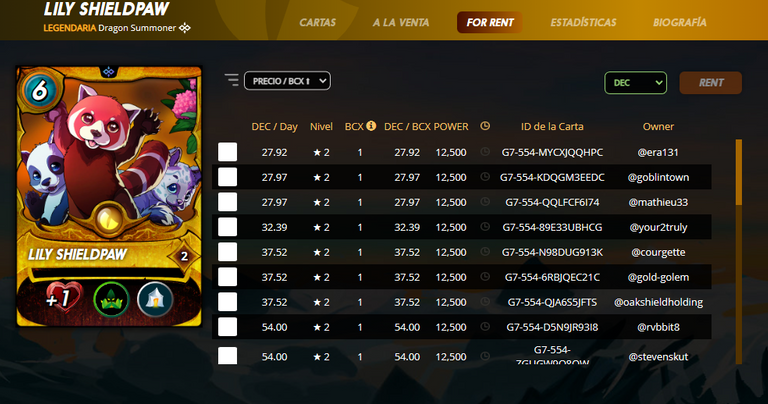Click the clock icon in @gold-golem row
This screenshot has width=768, height=404.
click(485, 277)
